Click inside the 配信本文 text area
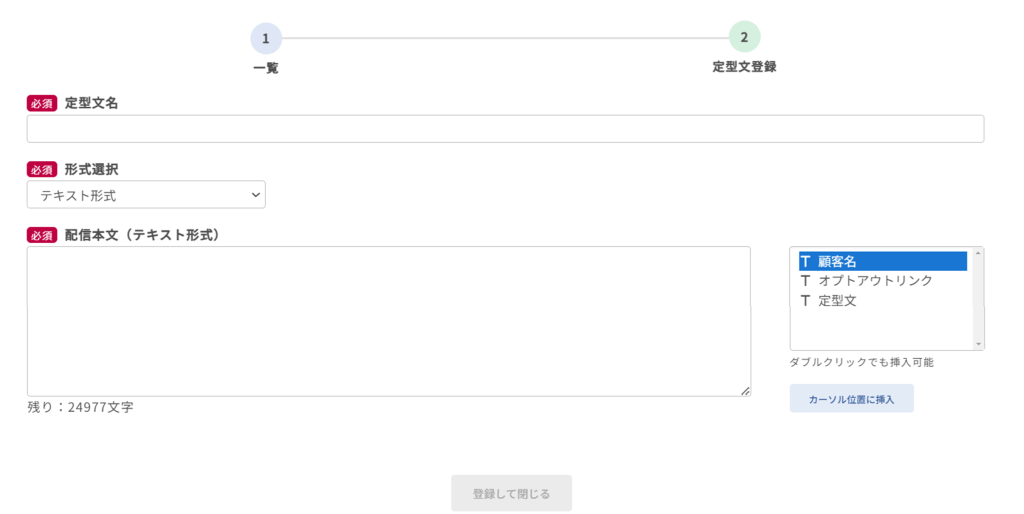The height and width of the screenshot is (514, 1024). (x=388, y=321)
